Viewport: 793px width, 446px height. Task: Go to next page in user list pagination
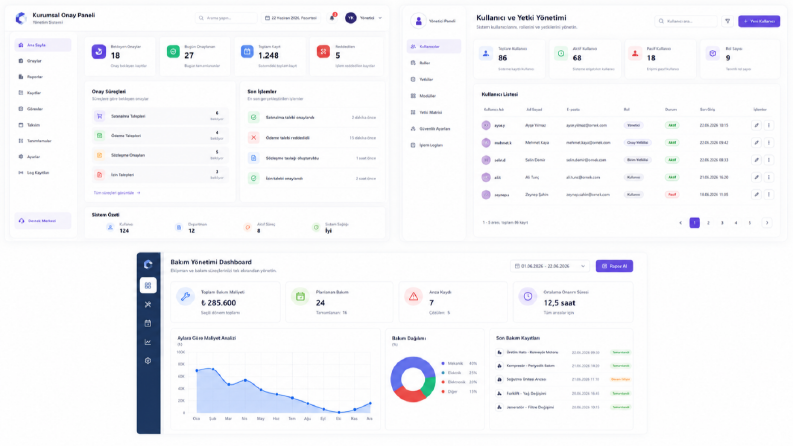[x=767, y=222]
